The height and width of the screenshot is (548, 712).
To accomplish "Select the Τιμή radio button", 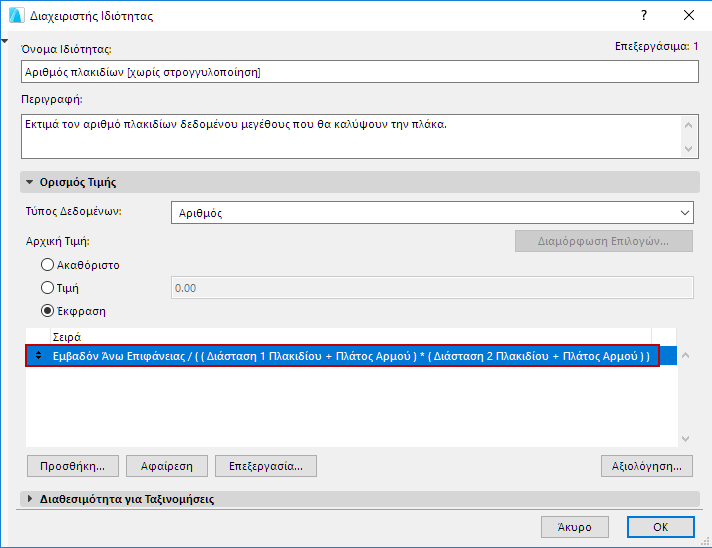I will click(x=47, y=288).
